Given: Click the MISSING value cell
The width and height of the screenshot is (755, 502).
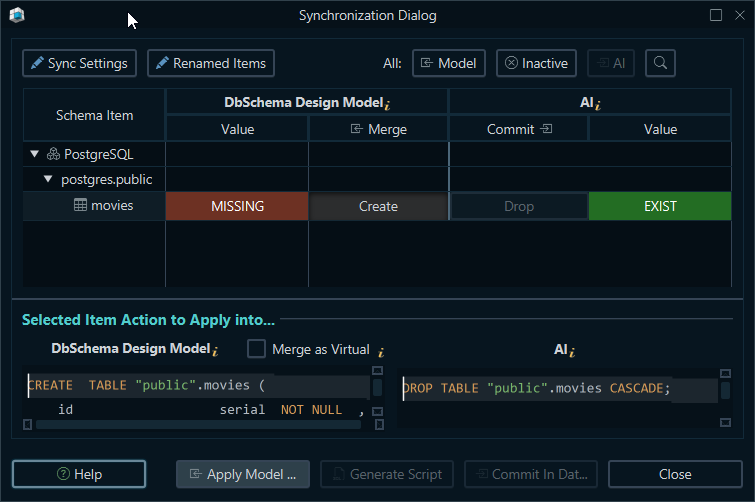Looking at the screenshot, I should pos(237,206).
